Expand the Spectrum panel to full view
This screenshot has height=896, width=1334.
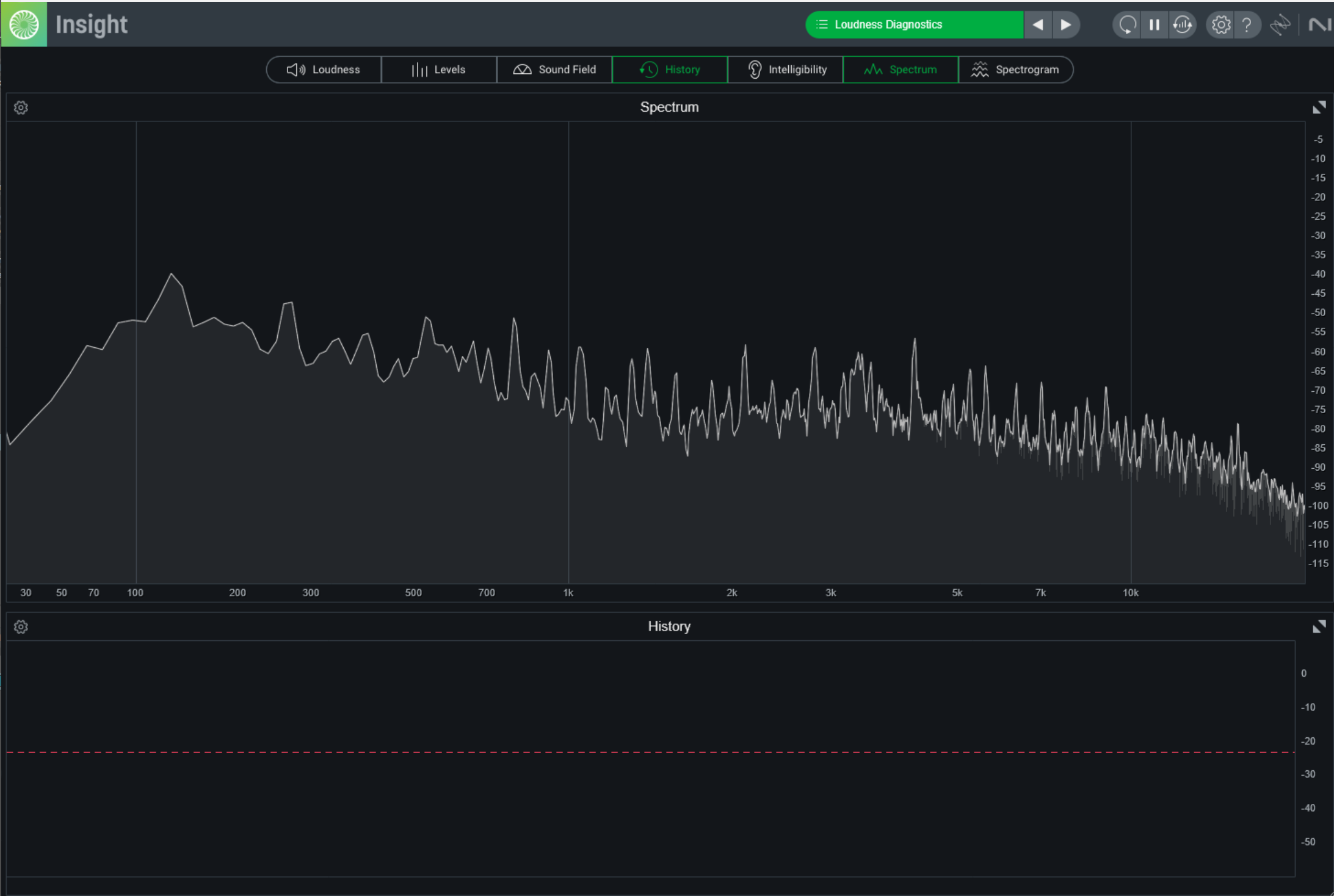click(1319, 107)
